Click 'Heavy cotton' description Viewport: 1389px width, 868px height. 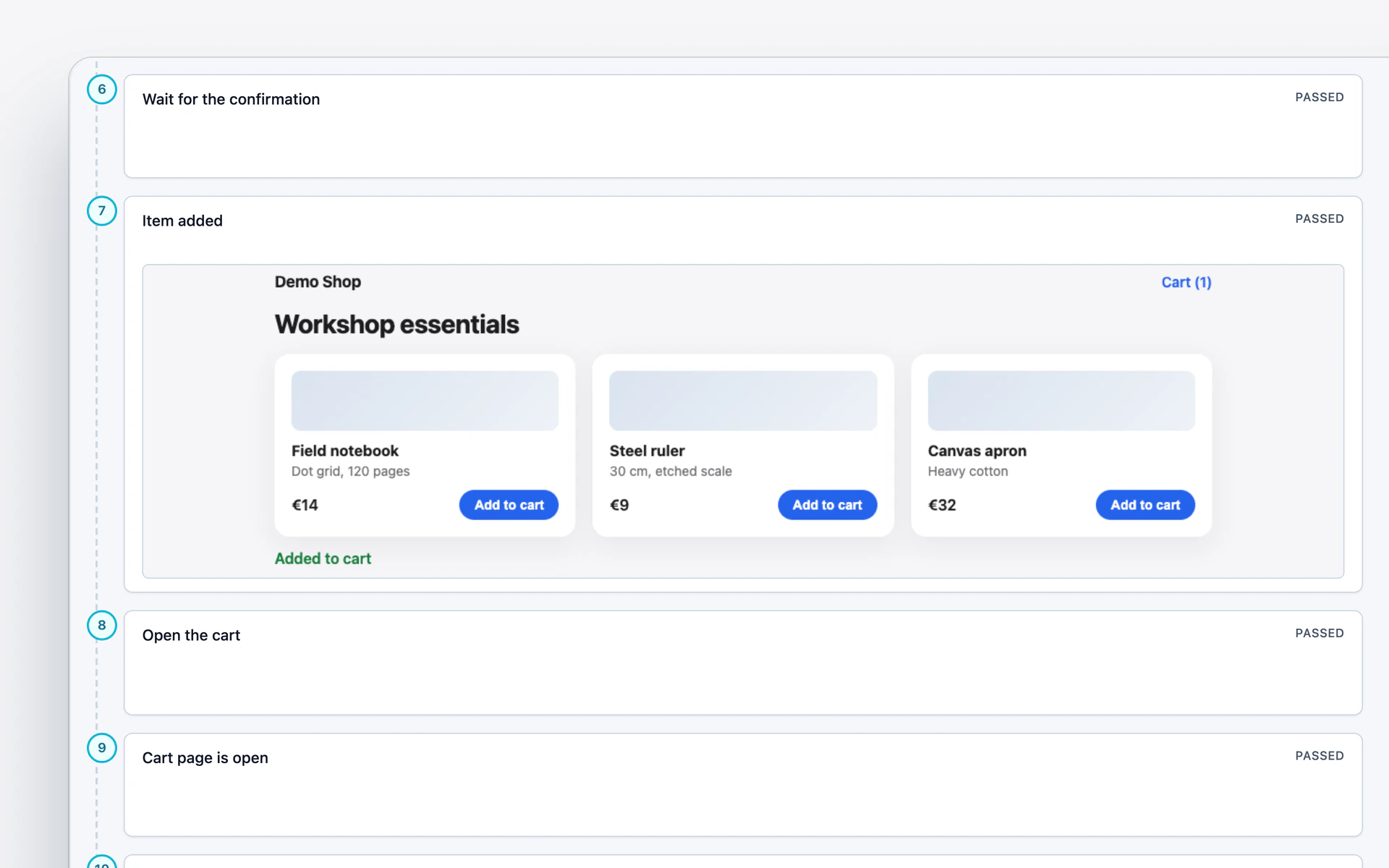pos(968,472)
